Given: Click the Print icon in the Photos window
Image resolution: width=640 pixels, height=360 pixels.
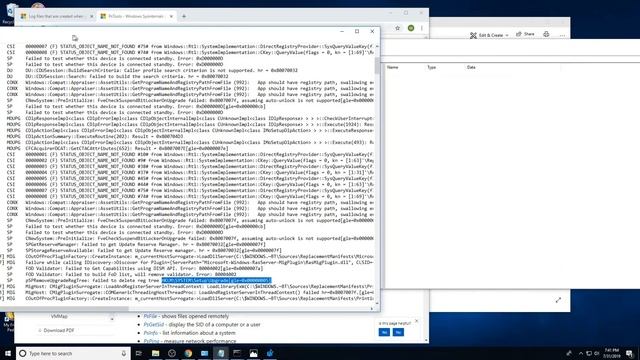Looking at the screenshot, I should 546,34.
